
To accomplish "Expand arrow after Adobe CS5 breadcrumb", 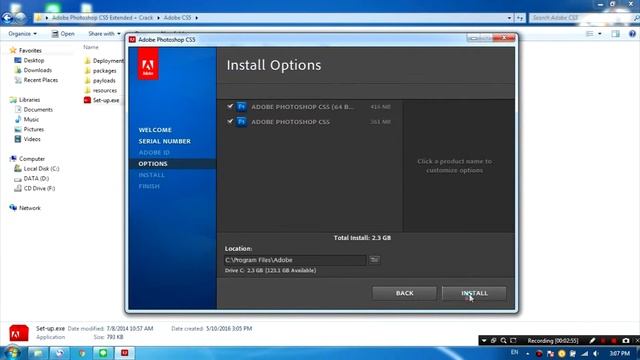I will point(197,18).
